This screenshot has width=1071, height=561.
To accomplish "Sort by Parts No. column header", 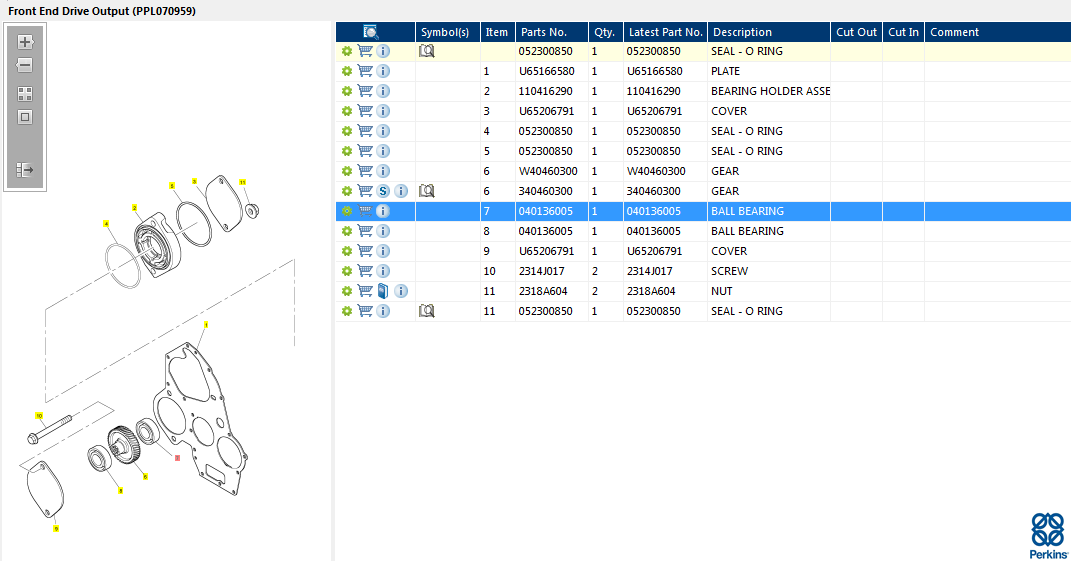I will [543, 32].
